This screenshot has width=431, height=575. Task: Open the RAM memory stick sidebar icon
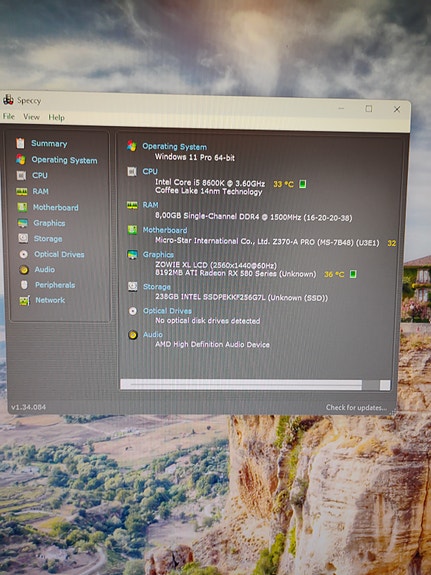22,191
